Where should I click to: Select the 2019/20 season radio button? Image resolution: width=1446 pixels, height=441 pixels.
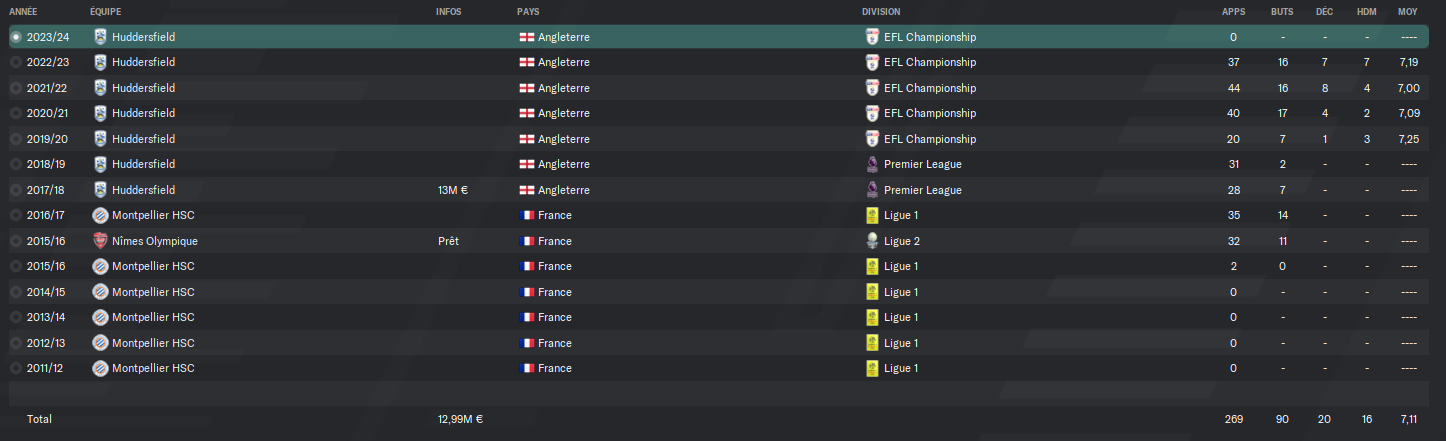[x=15, y=139]
